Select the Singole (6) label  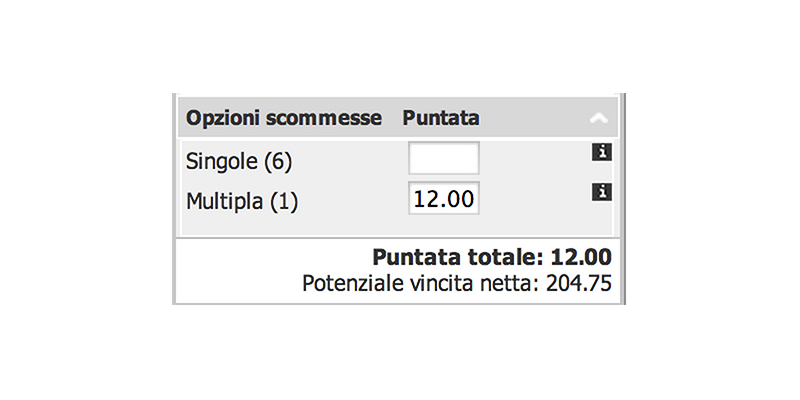coord(239,162)
